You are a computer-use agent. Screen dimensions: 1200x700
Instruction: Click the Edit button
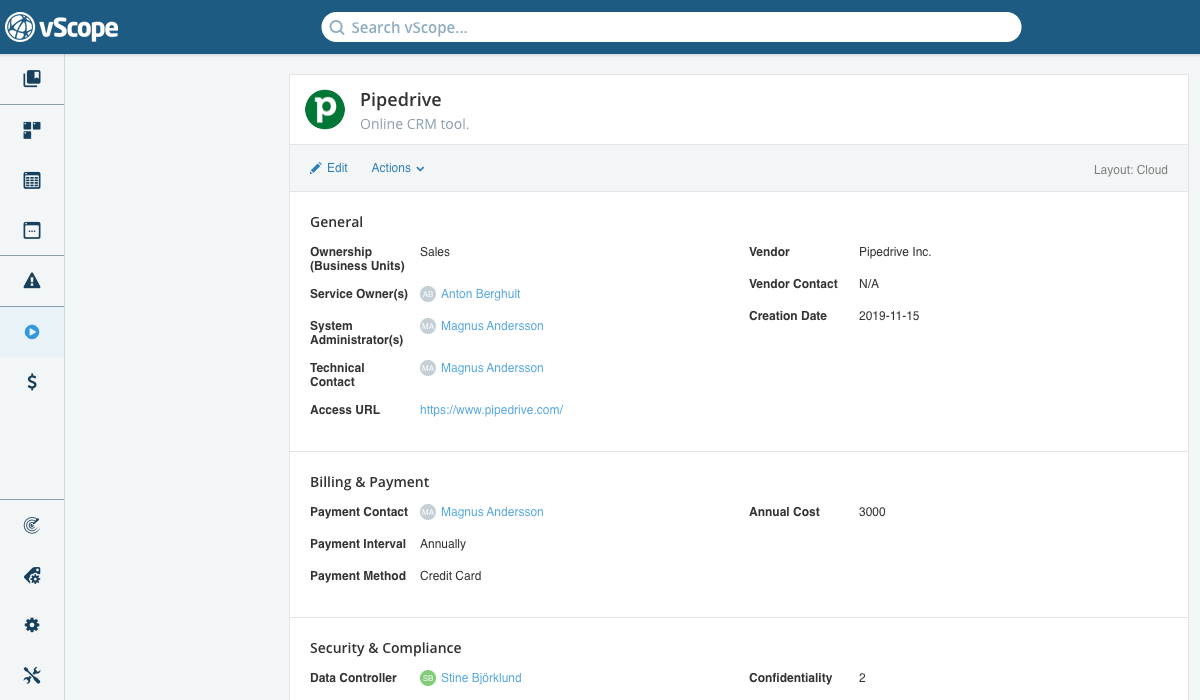[x=329, y=168]
